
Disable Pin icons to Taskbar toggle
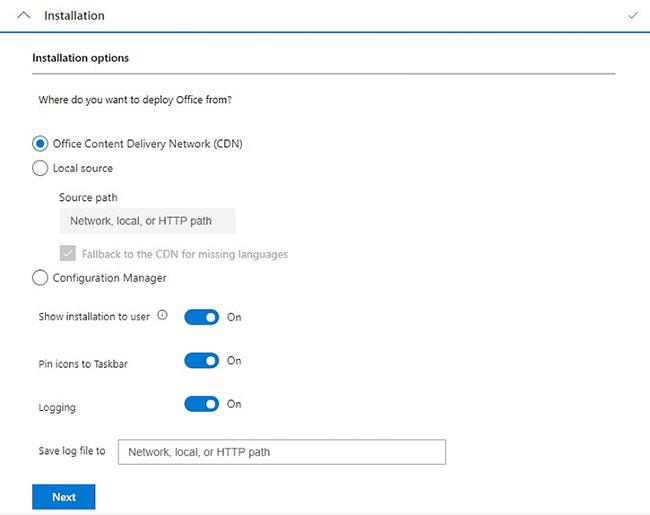(201, 361)
